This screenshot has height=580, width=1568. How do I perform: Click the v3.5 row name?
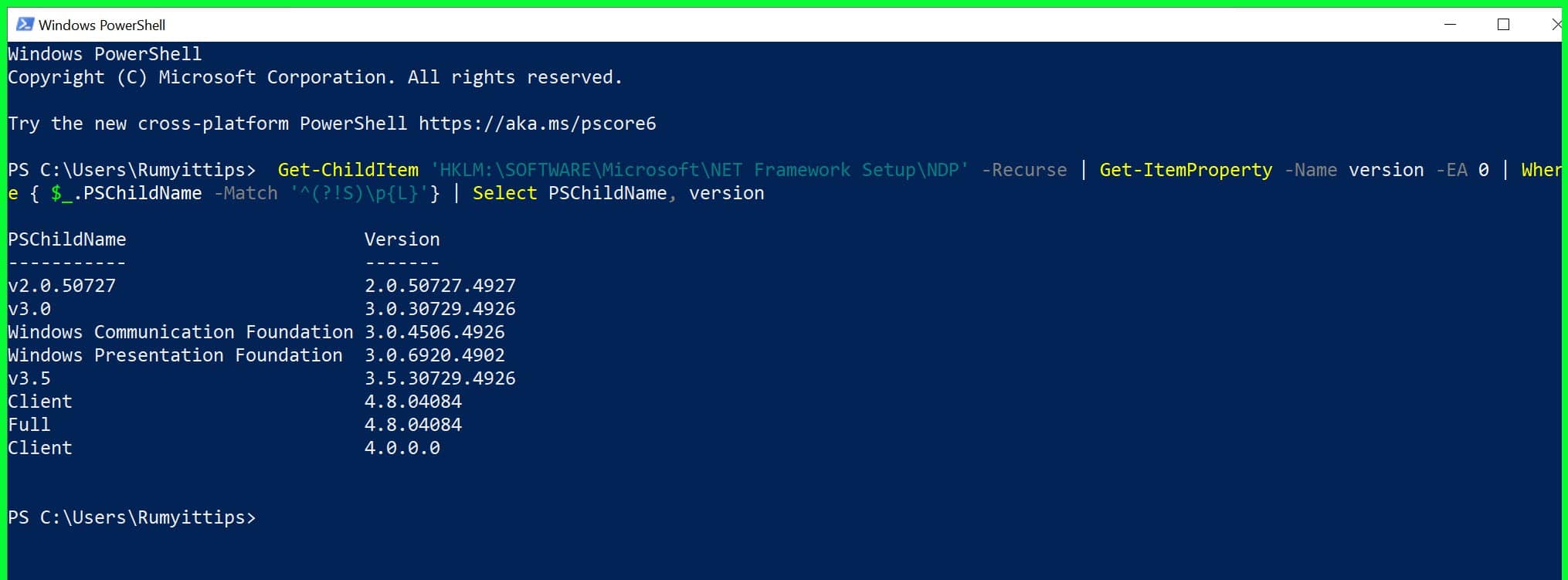pos(29,378)
